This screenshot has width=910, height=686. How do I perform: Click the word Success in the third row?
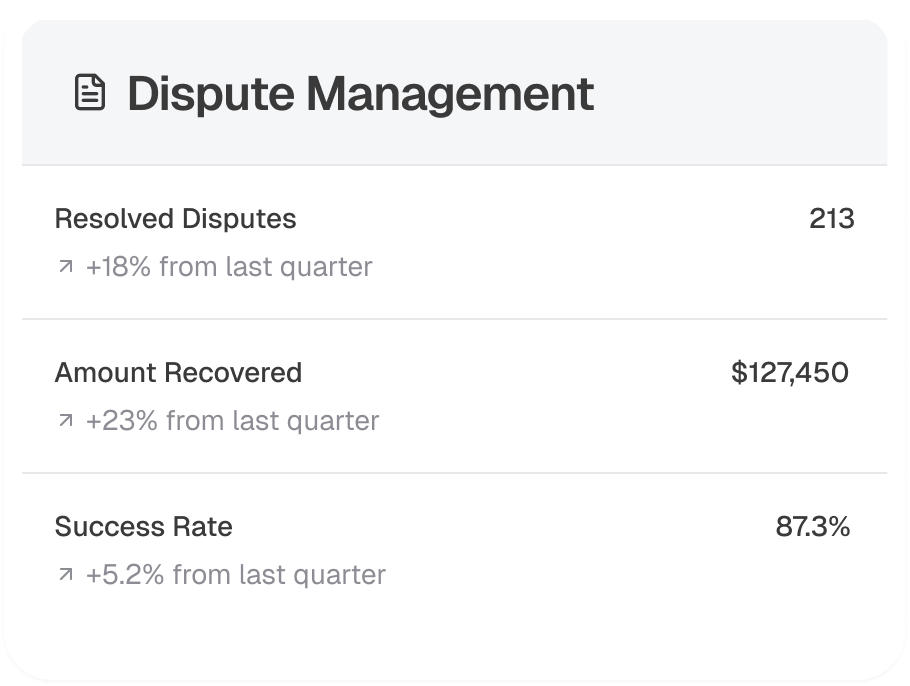click(x=112, y=527)
